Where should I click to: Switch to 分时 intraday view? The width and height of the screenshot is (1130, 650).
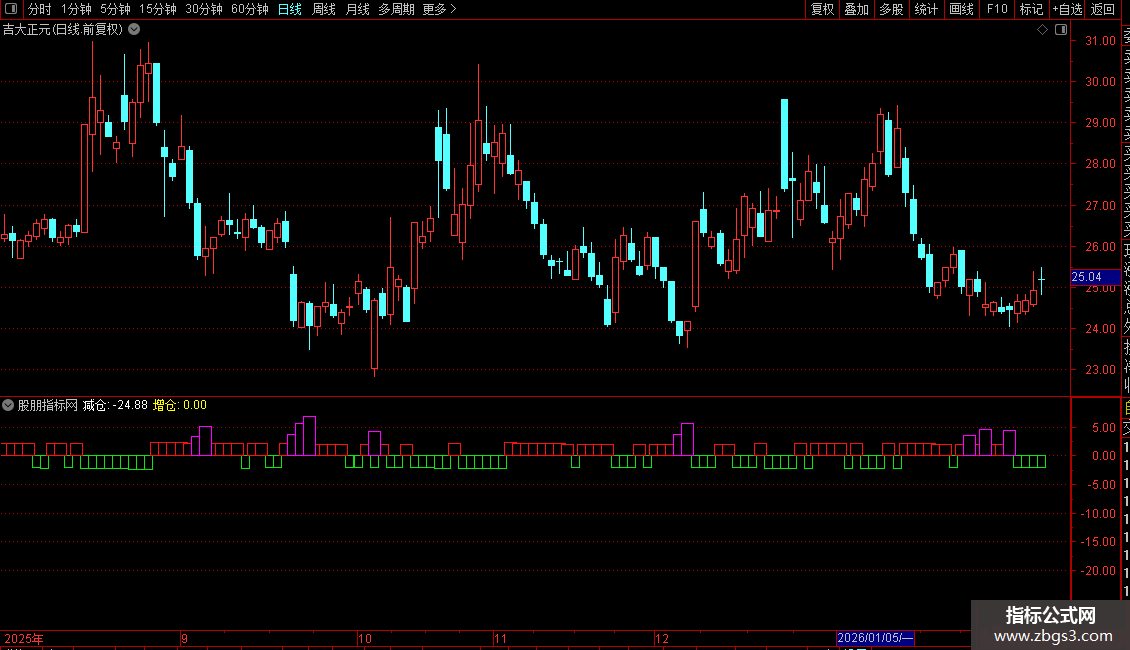tap(40, 9)
